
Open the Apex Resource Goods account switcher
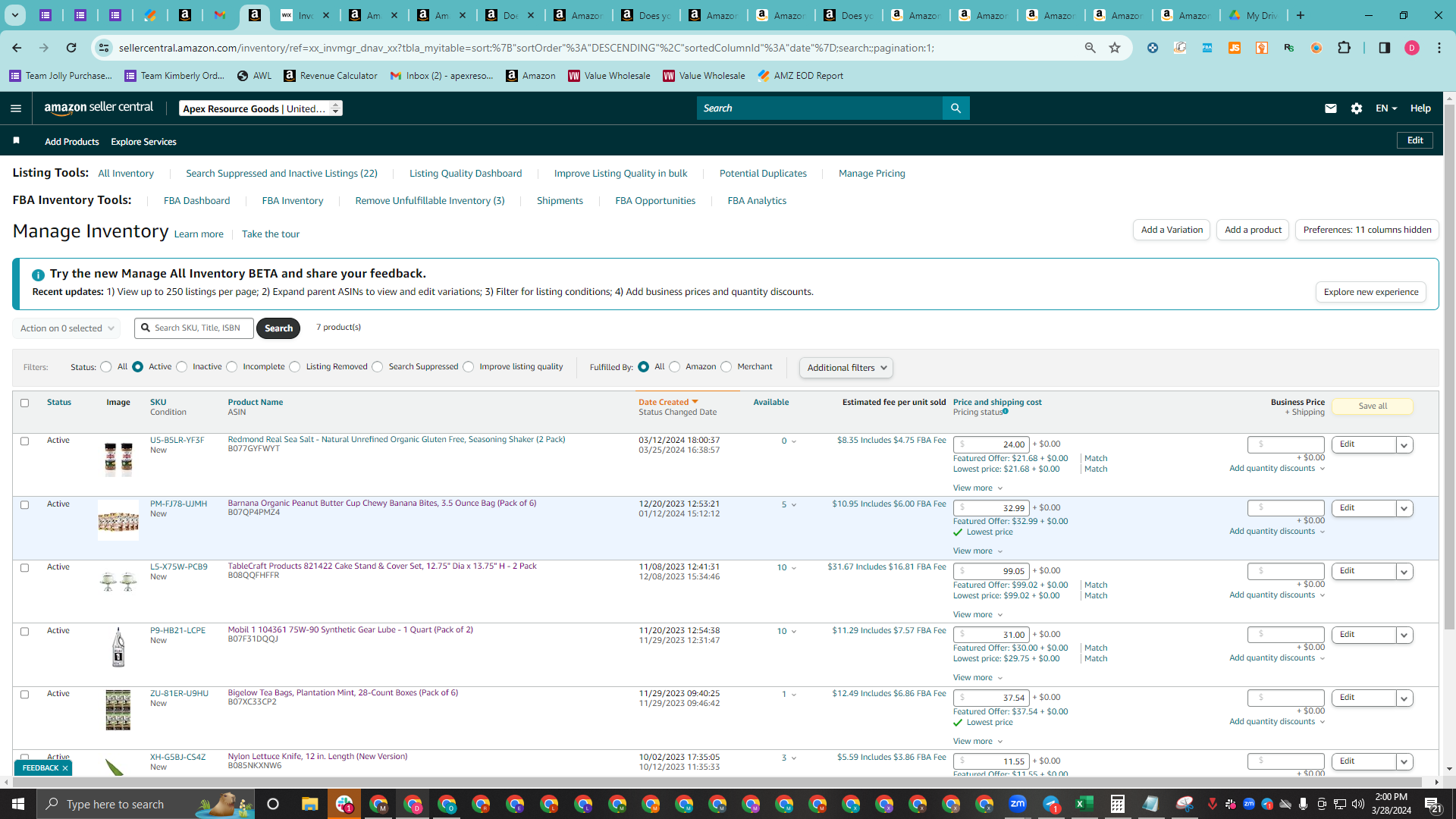point(261,108)
